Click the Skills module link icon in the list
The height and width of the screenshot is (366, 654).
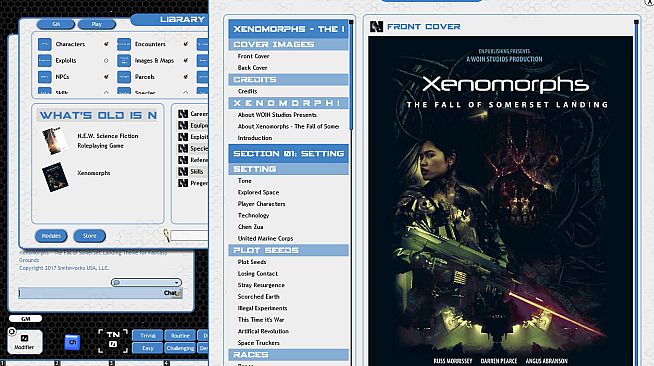(x=183, y=171)
